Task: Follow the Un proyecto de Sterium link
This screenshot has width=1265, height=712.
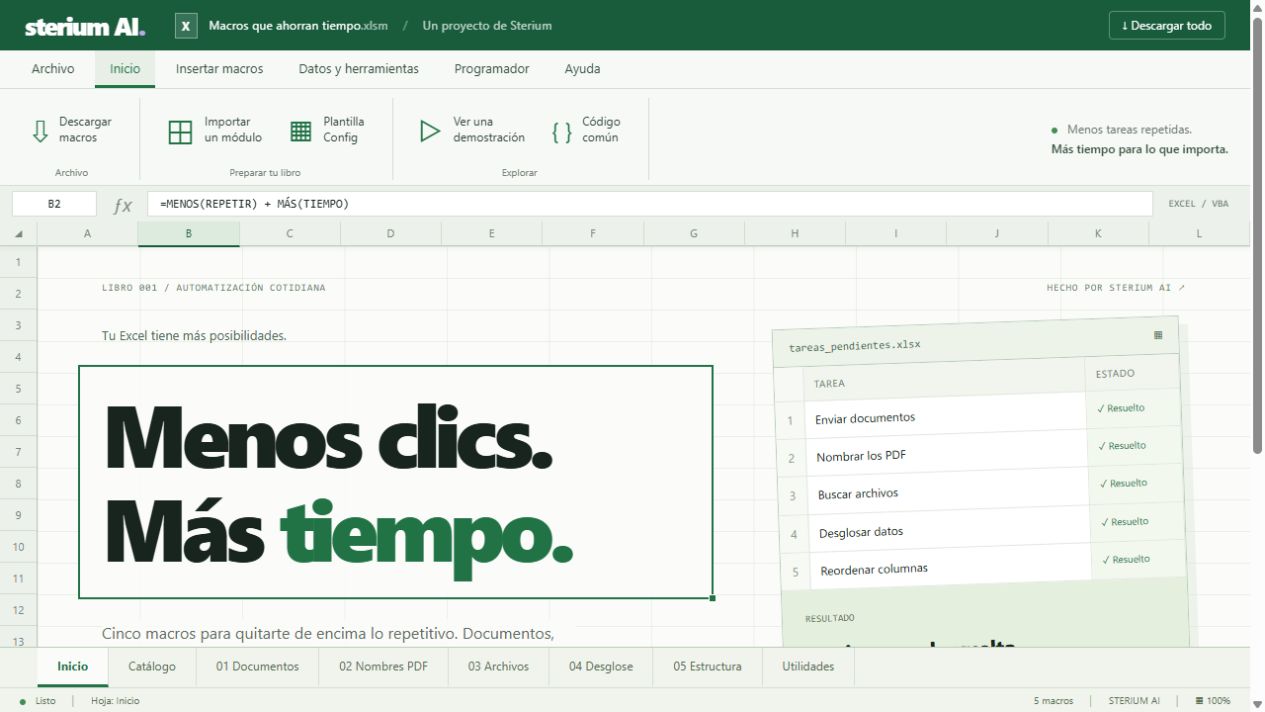Action: pos(487,26)
